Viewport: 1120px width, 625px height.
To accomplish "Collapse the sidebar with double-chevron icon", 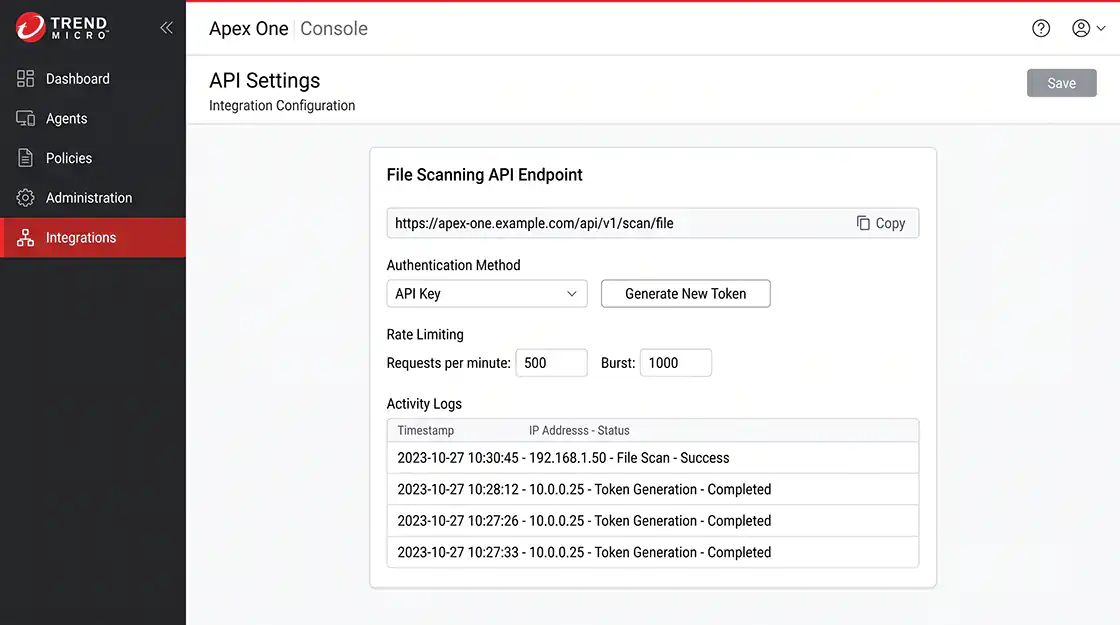I will click(x=166, y=28).
